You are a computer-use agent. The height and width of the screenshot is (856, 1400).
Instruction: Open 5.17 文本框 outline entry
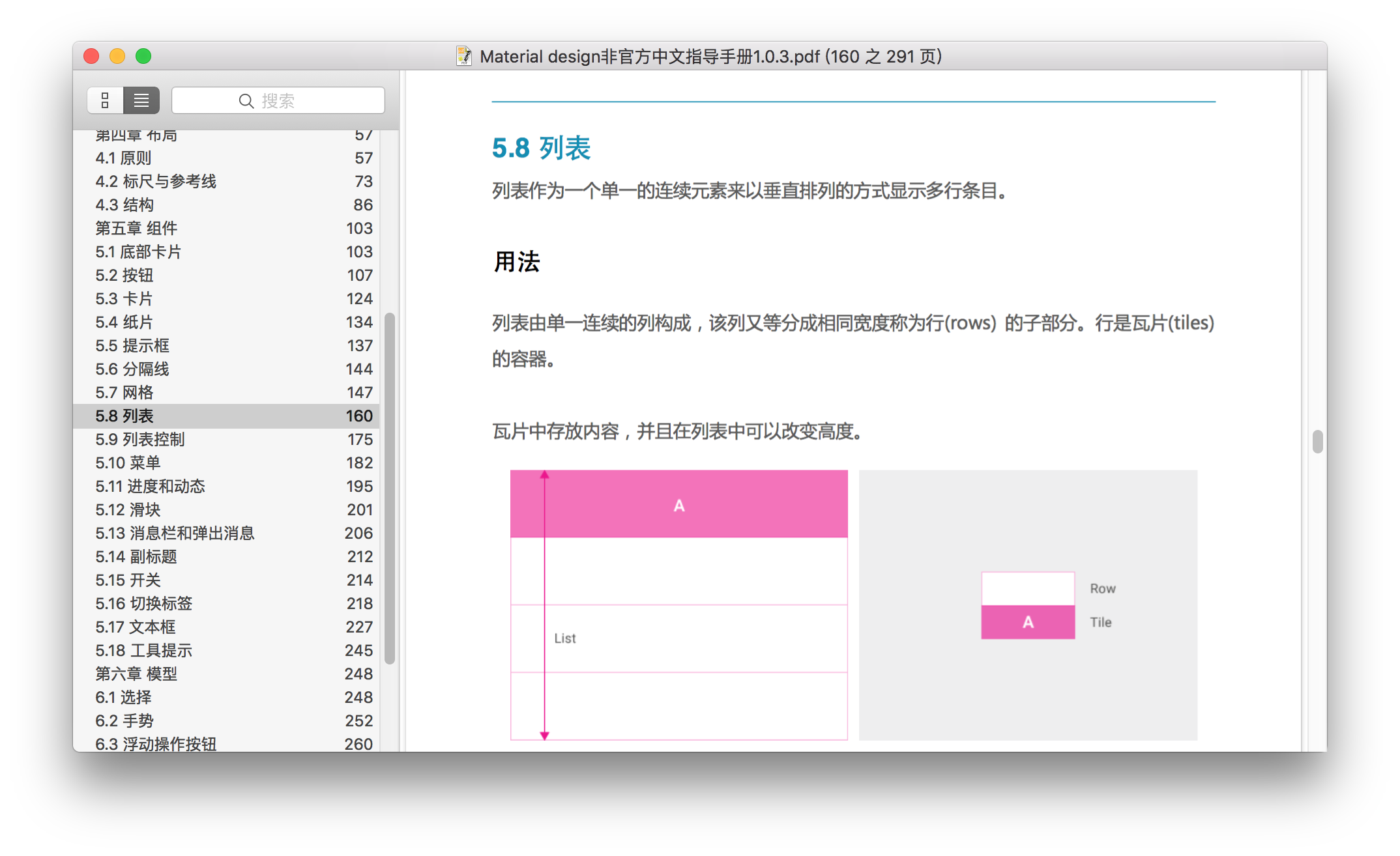pyautogui.click(x=136, y=627)
